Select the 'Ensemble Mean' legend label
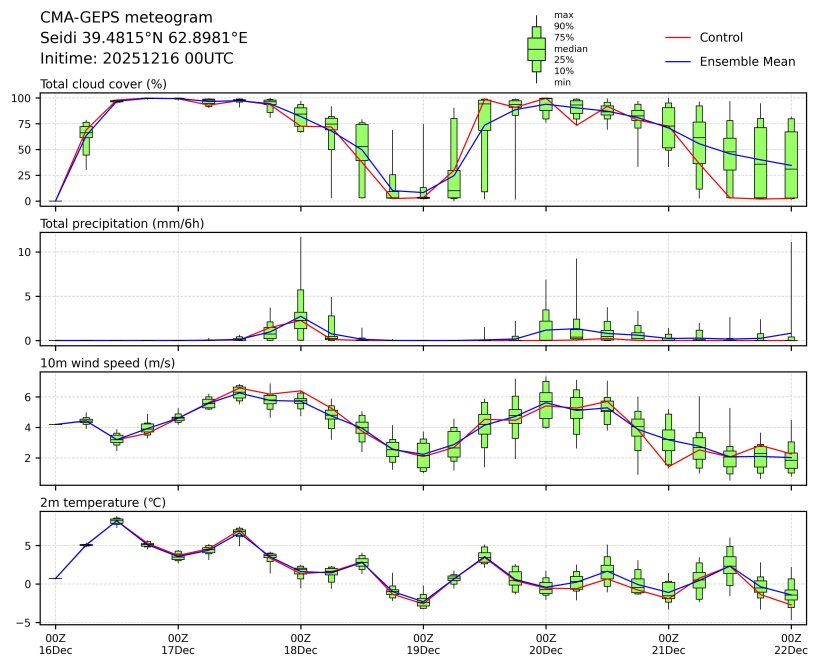819x667 pixels. tap(747, 62)
